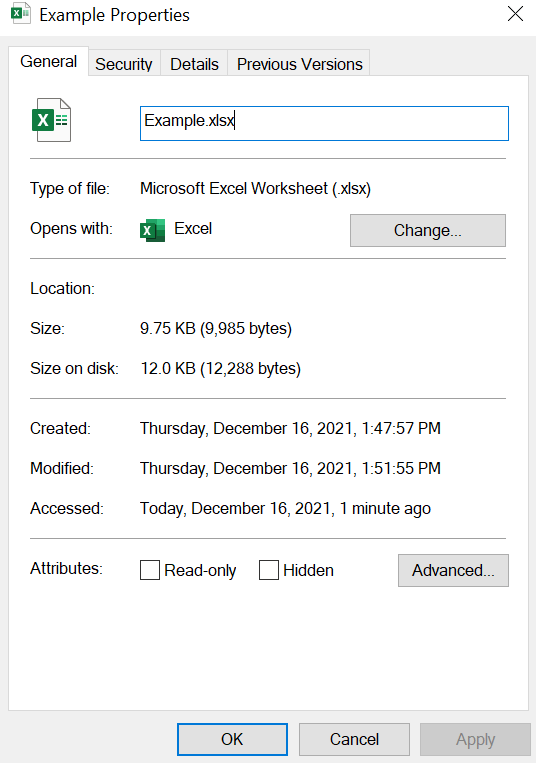Click the Microsoft Excel Worksheet type text
Viewport: 536px width, 763px height.
(x=255, y=188)
